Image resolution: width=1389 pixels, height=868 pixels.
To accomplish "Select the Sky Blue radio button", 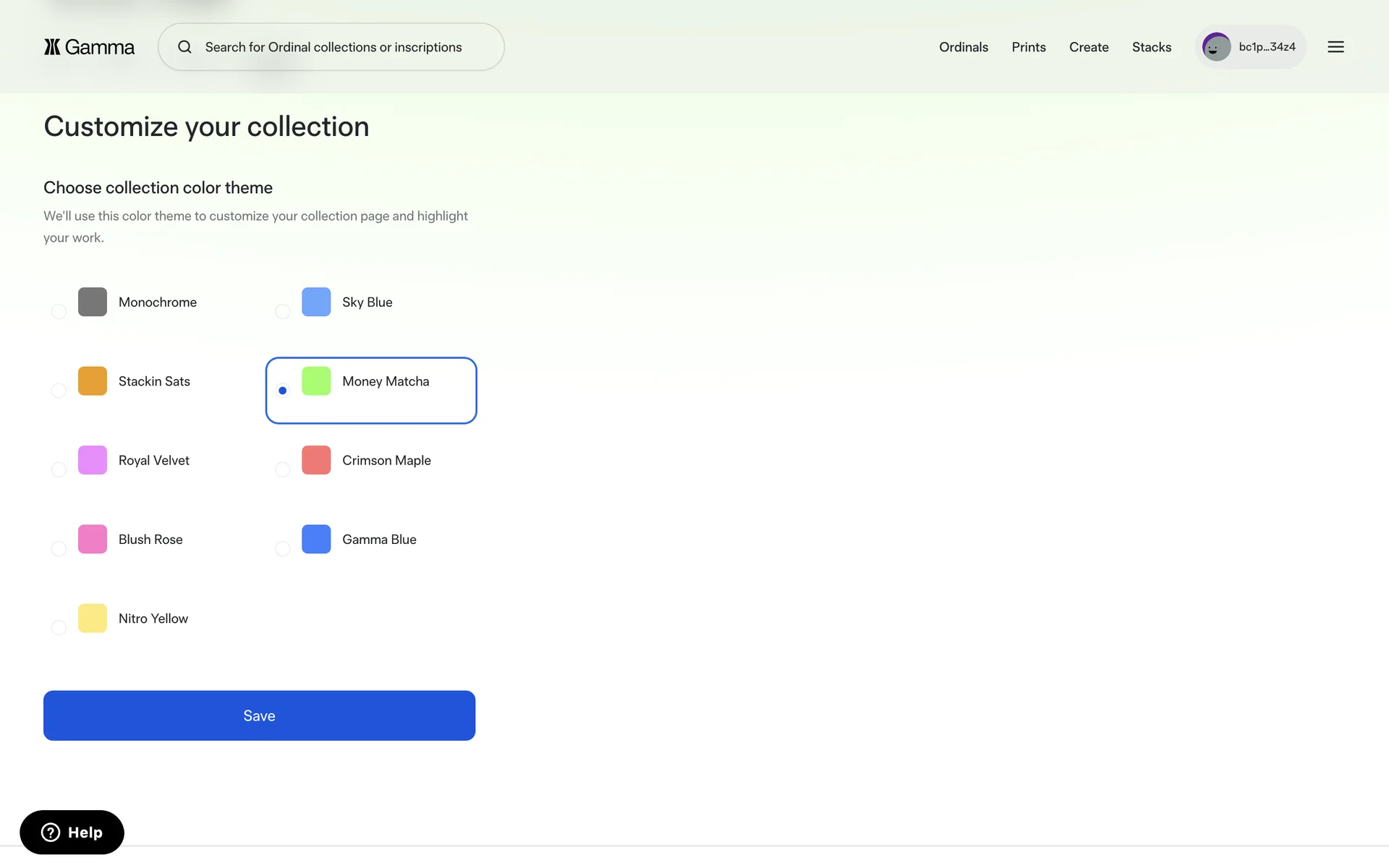I will pos(282,312).
